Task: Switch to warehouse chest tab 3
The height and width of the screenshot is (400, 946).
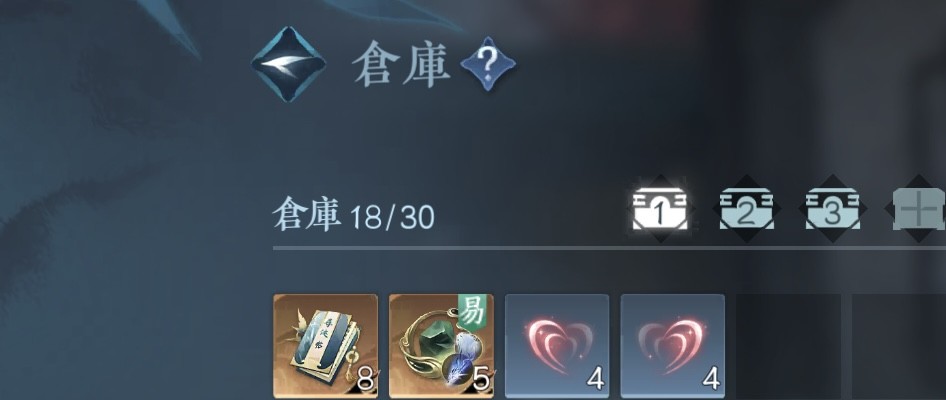Action: pyautogui.click(x=833, y=209)
